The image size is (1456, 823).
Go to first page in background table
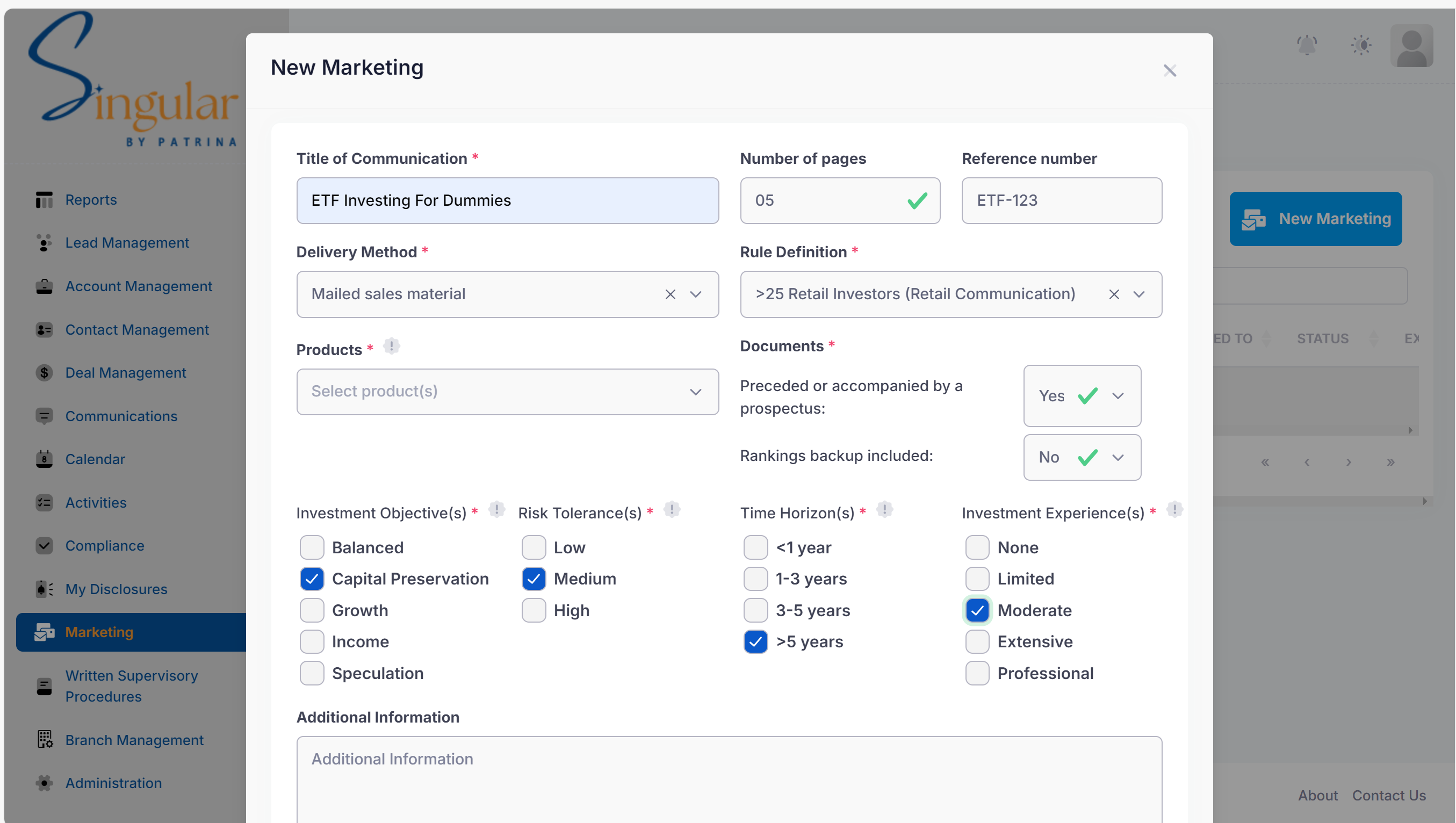click(x=1265, y=463)
